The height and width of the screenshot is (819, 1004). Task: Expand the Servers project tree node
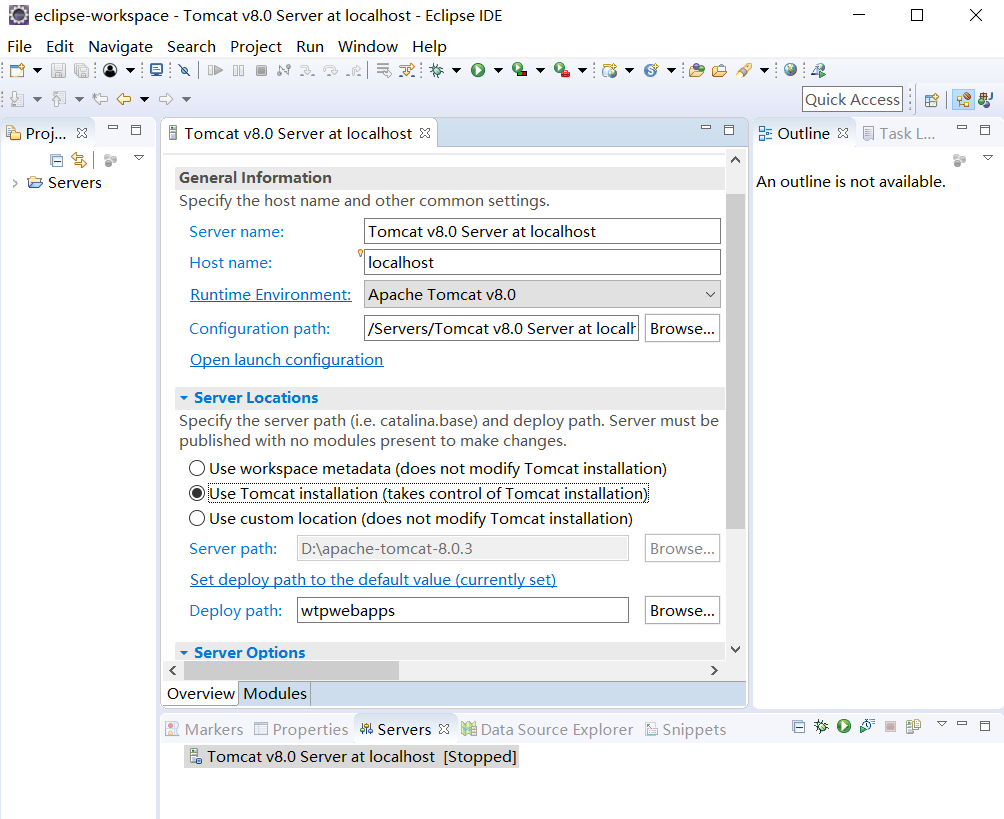pos(15,183)
